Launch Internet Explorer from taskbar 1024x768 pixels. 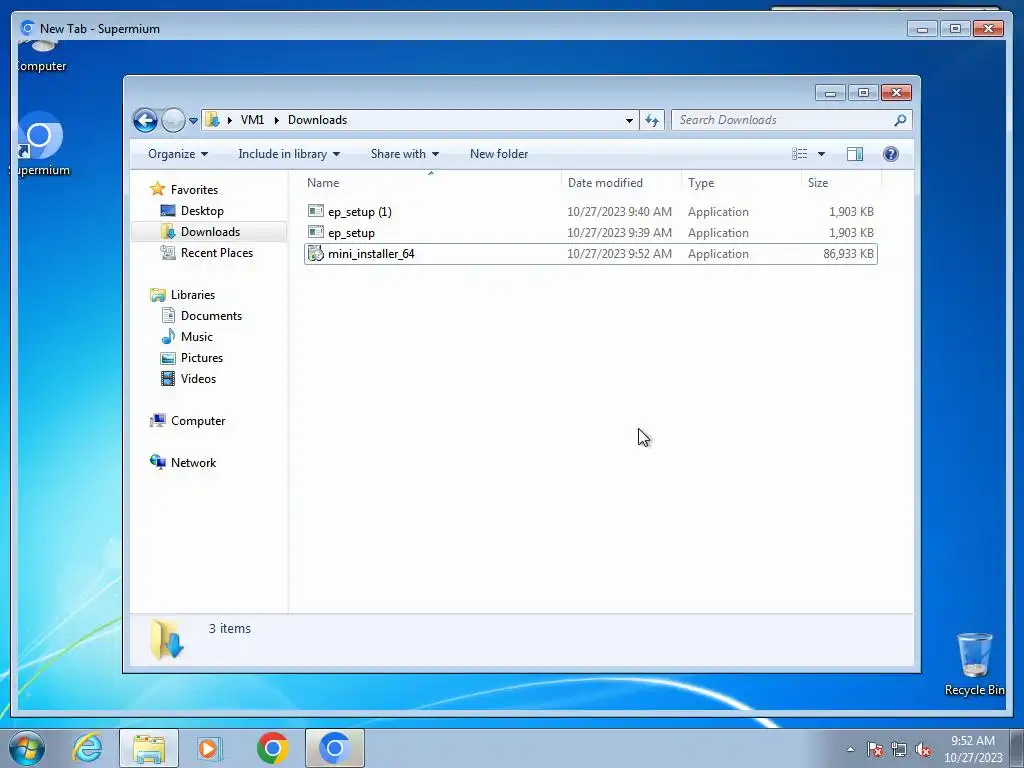pyautogui.click(x=88, y=748)
